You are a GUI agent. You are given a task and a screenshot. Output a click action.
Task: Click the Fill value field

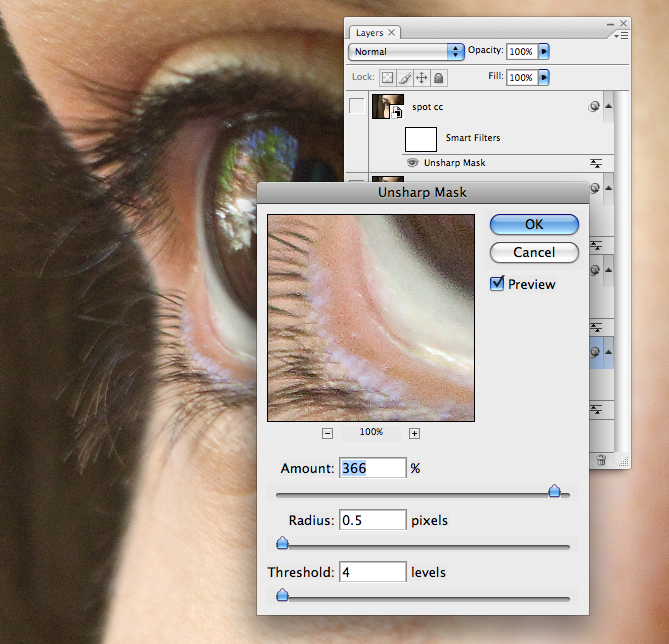coord(521,78)
